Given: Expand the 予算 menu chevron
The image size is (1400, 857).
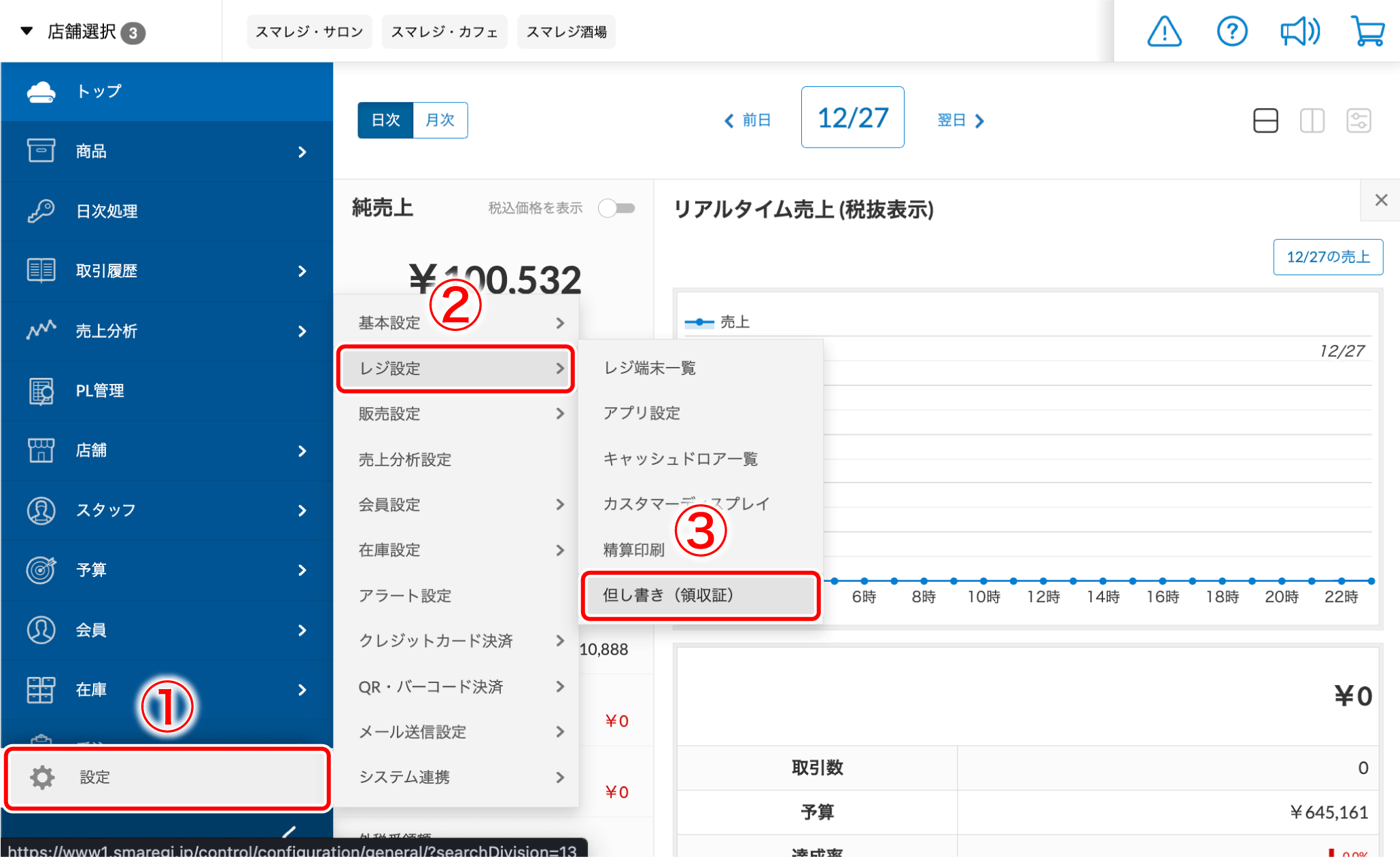Looking at the screenshot, I should tap(302, 570).
